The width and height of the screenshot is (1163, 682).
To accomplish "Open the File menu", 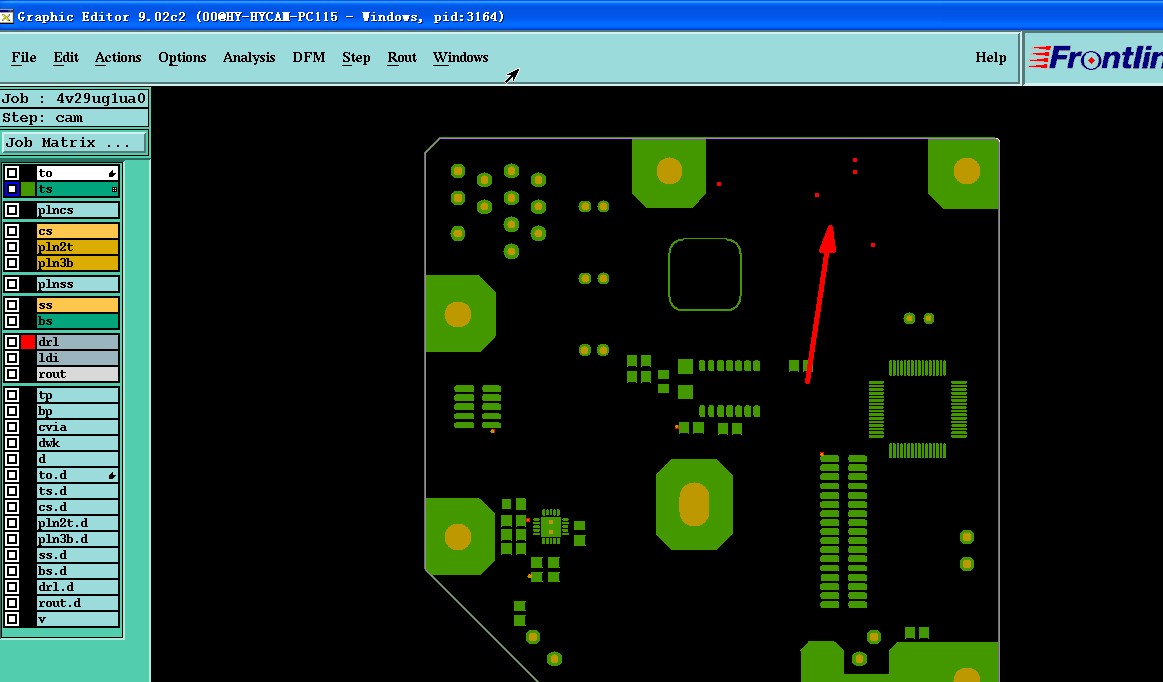I will 24,57.
